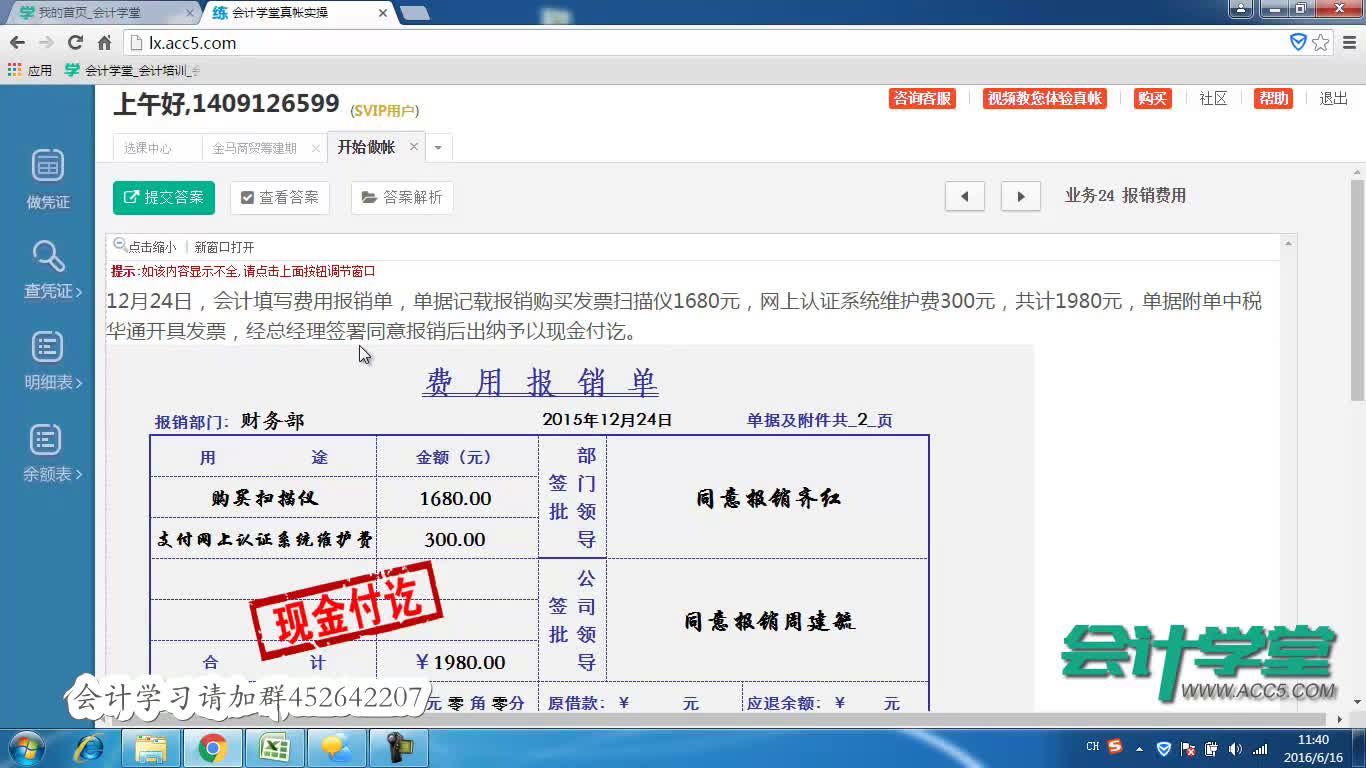Open the 应用 bookmarks shortcut
The height and width of the screenshot is (768, 1366).
coord(40,72)
